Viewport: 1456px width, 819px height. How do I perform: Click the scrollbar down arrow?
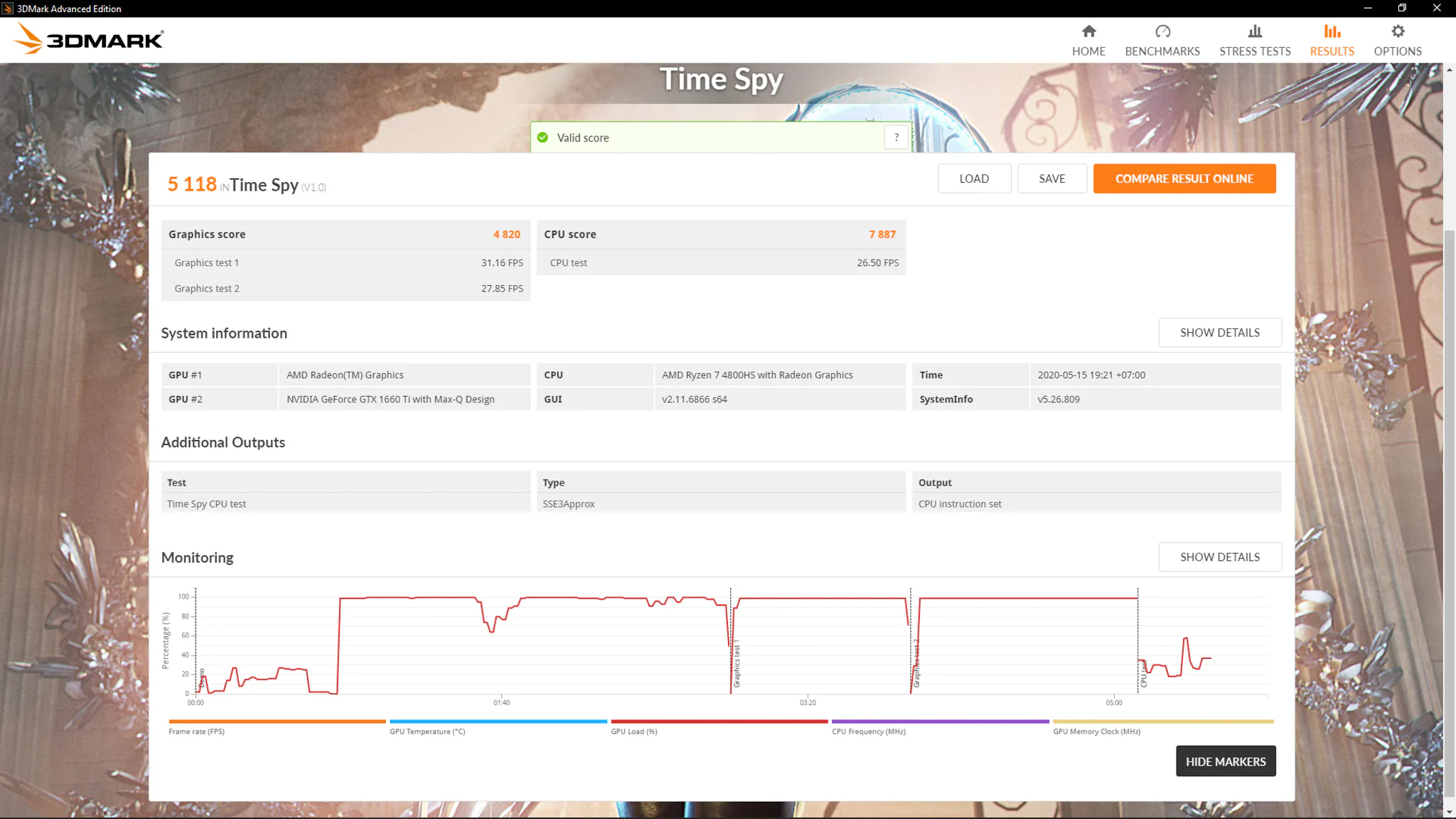[1449, 812]
